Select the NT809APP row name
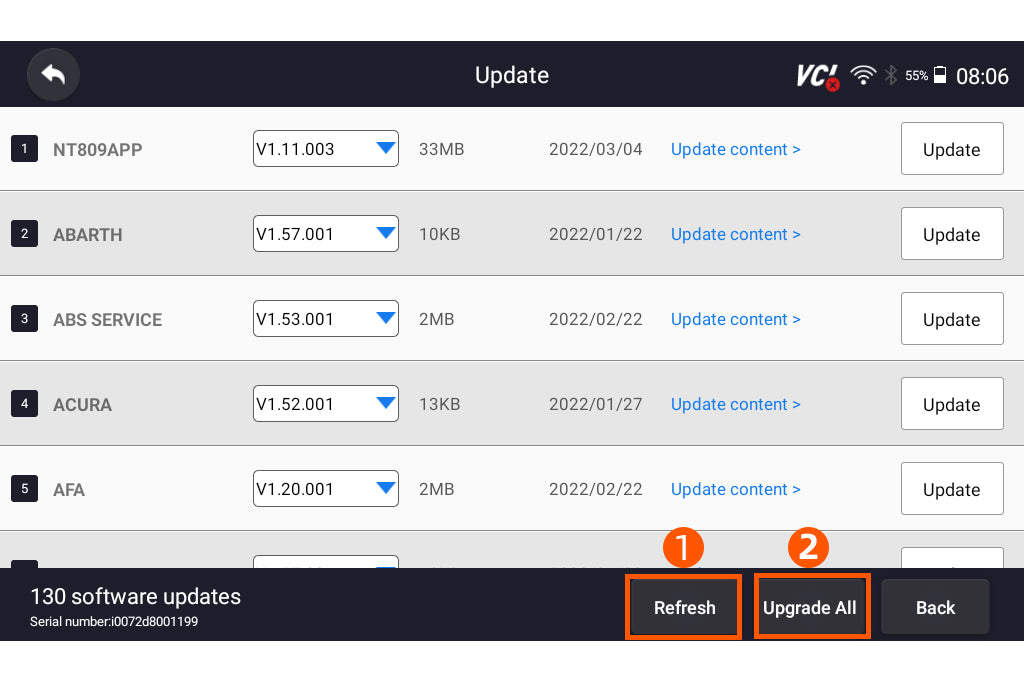The width and height of the screenshot is (1025, 680). (x=97, y=150)
